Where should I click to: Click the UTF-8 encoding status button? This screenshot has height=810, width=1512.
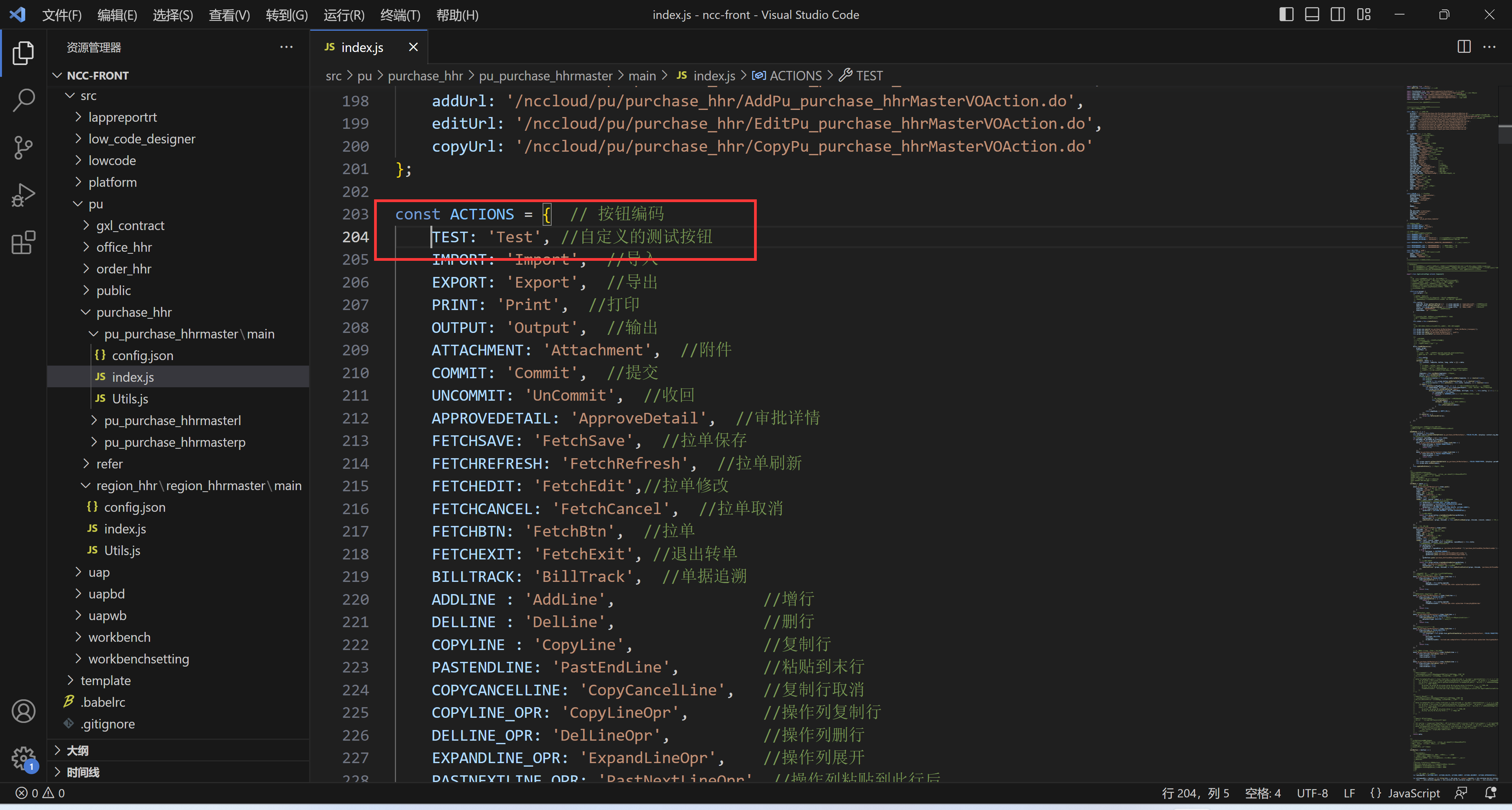coord(1312,793)
